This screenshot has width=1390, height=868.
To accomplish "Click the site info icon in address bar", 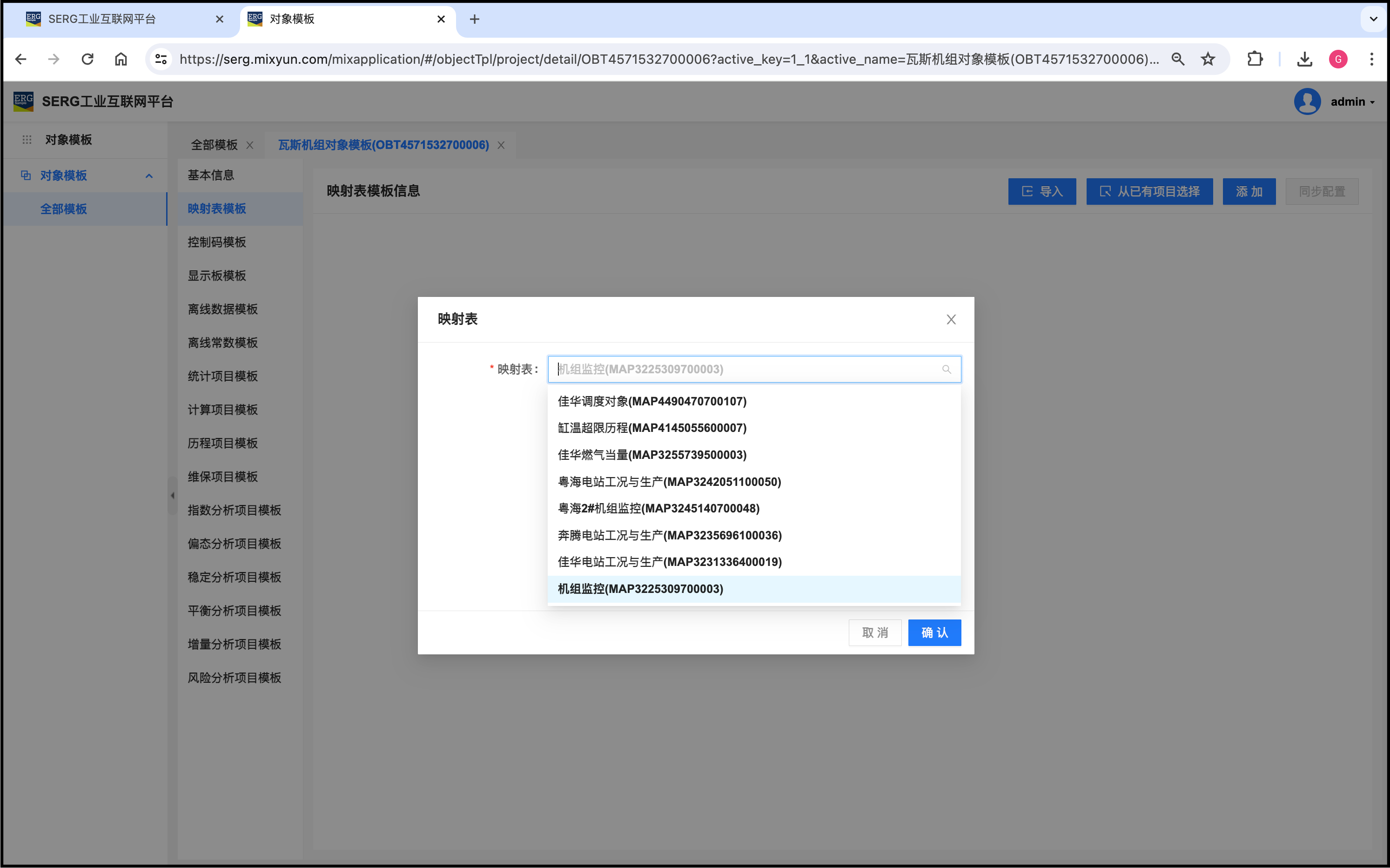I will 161,59.
